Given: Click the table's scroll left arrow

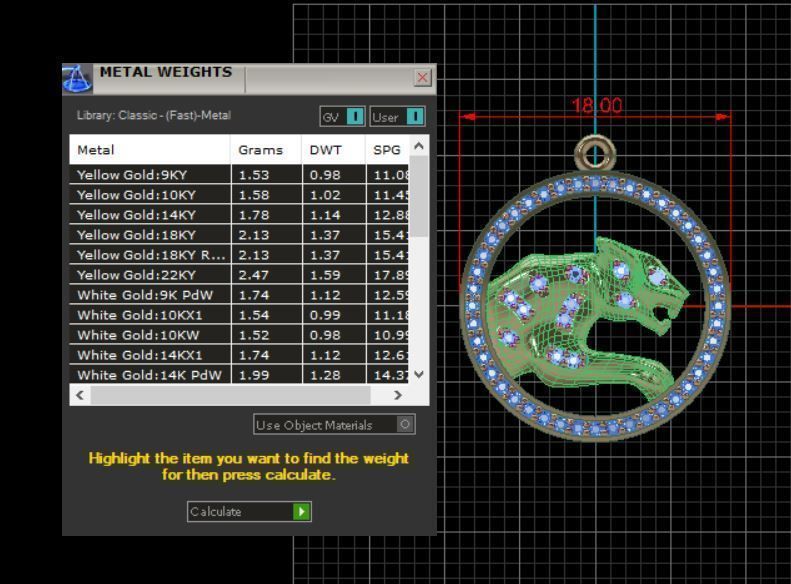Looking at the screenshot, I should (80, 395).
